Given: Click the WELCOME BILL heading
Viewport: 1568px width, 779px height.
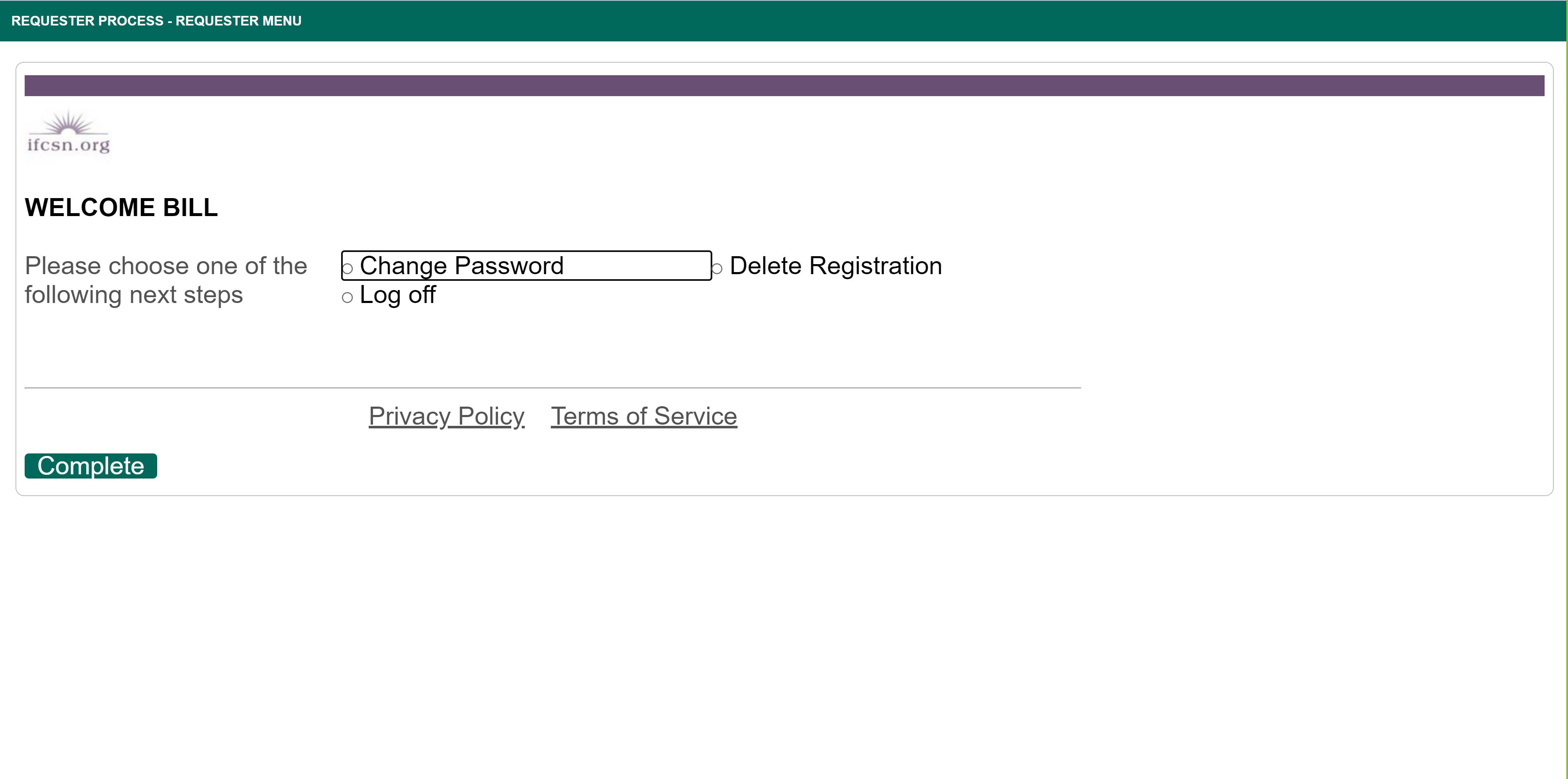Looking at the screenshot, I should click(121, 208).
